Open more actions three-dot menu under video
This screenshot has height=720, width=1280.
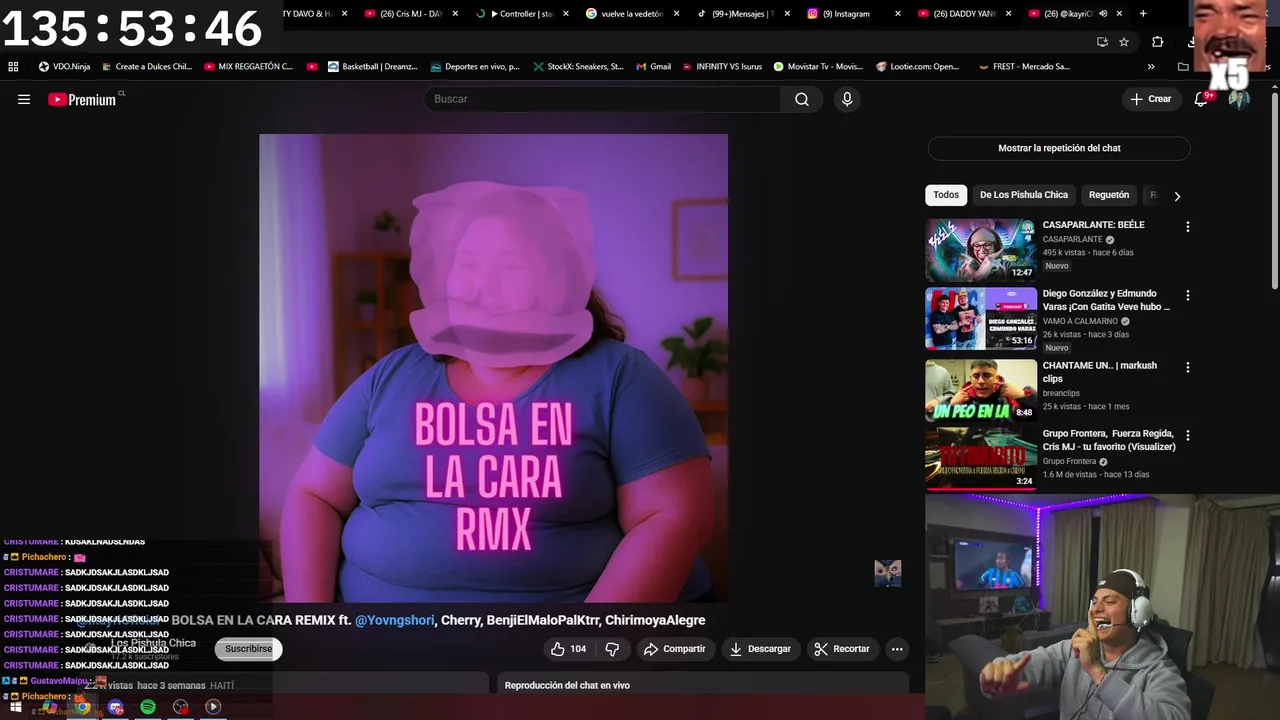(897, 649)
